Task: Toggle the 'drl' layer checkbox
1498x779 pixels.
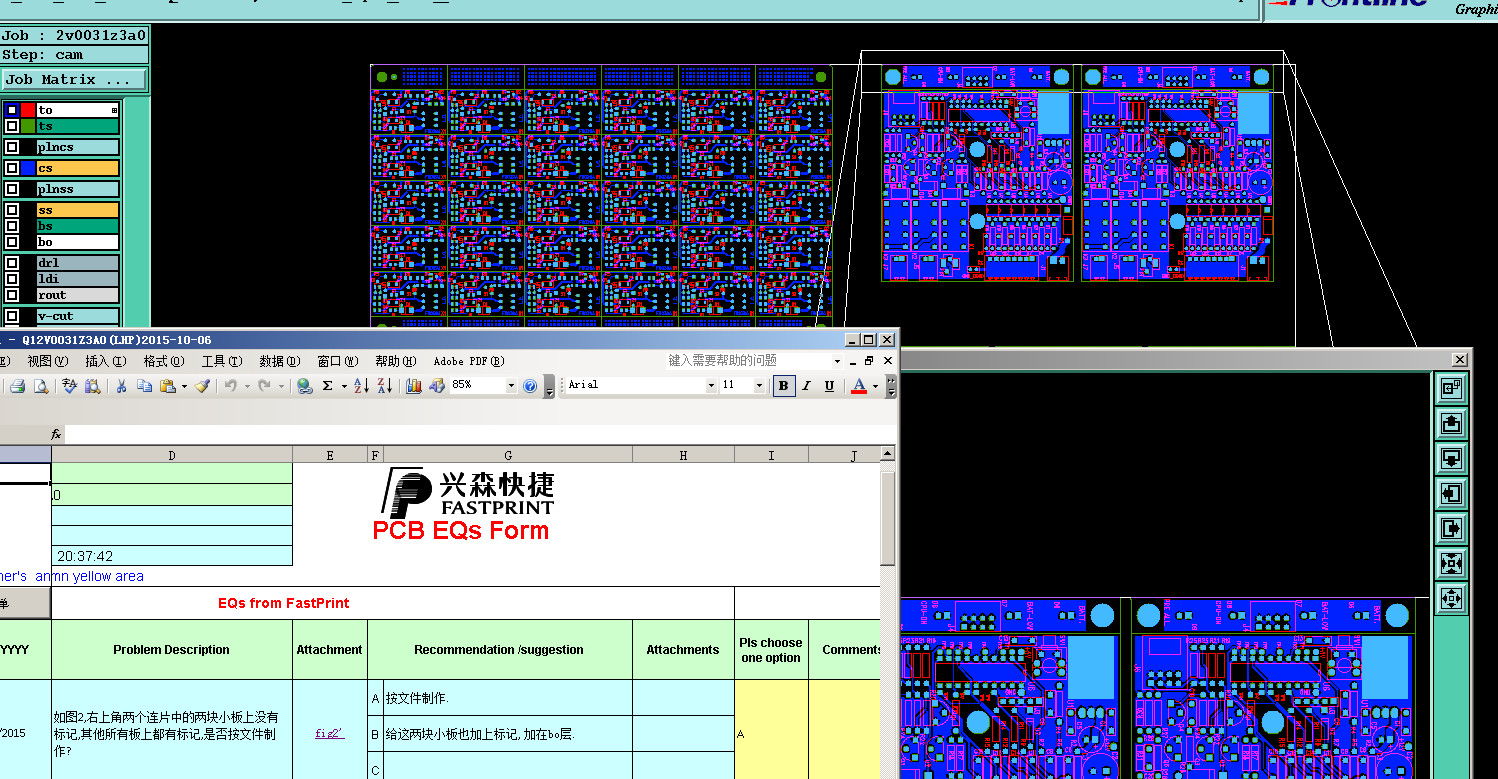Action: pyautogui.click(x=12, y=263)
